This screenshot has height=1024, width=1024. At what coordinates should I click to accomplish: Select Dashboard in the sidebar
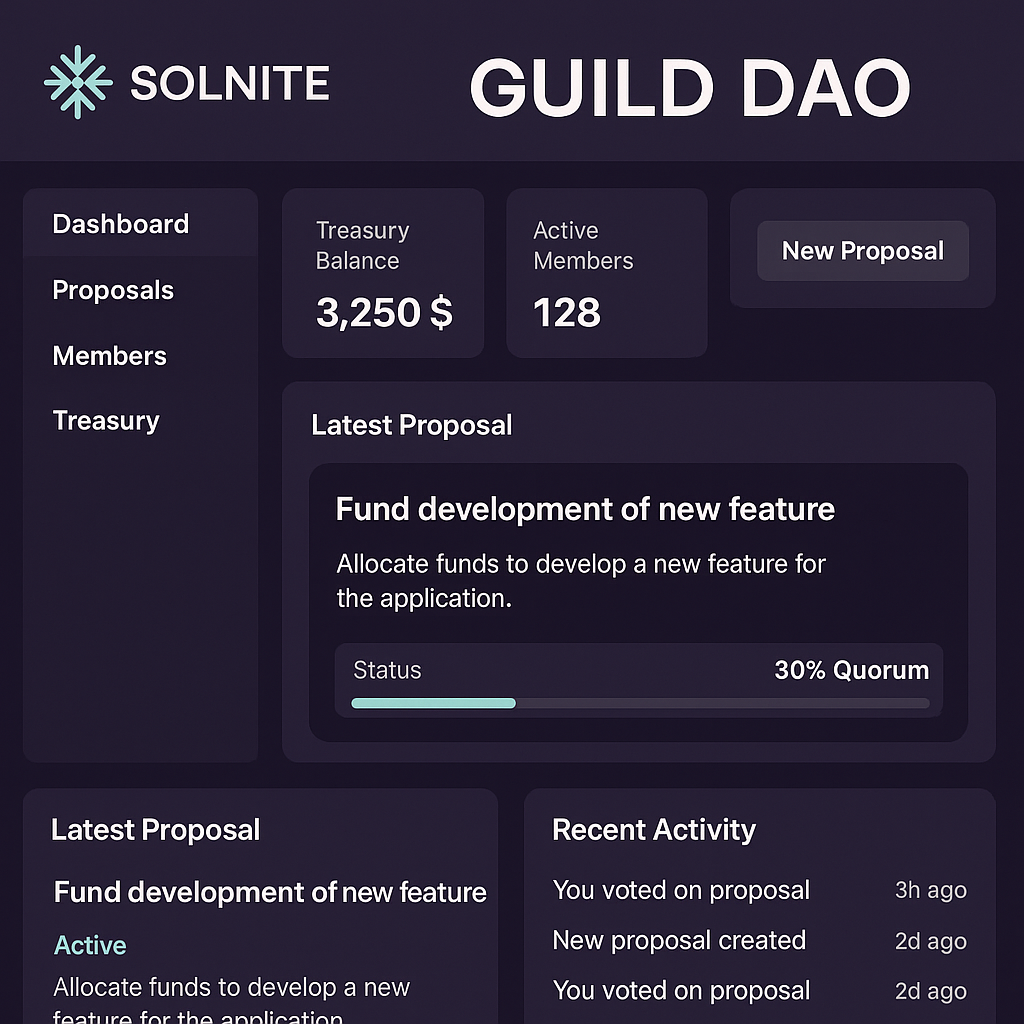pyautogui.click(x=119, y=224)
